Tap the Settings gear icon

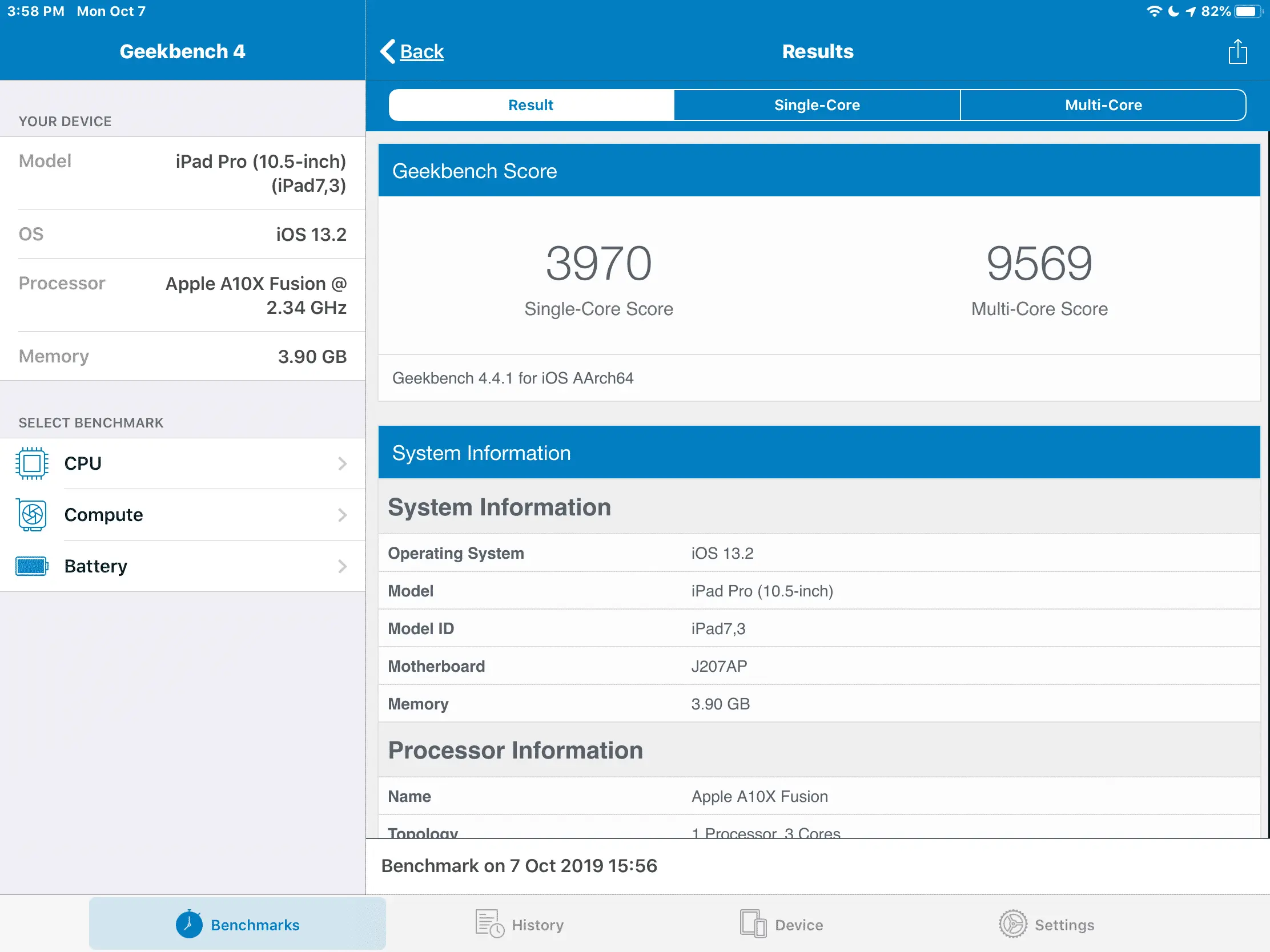point(1013,924)
